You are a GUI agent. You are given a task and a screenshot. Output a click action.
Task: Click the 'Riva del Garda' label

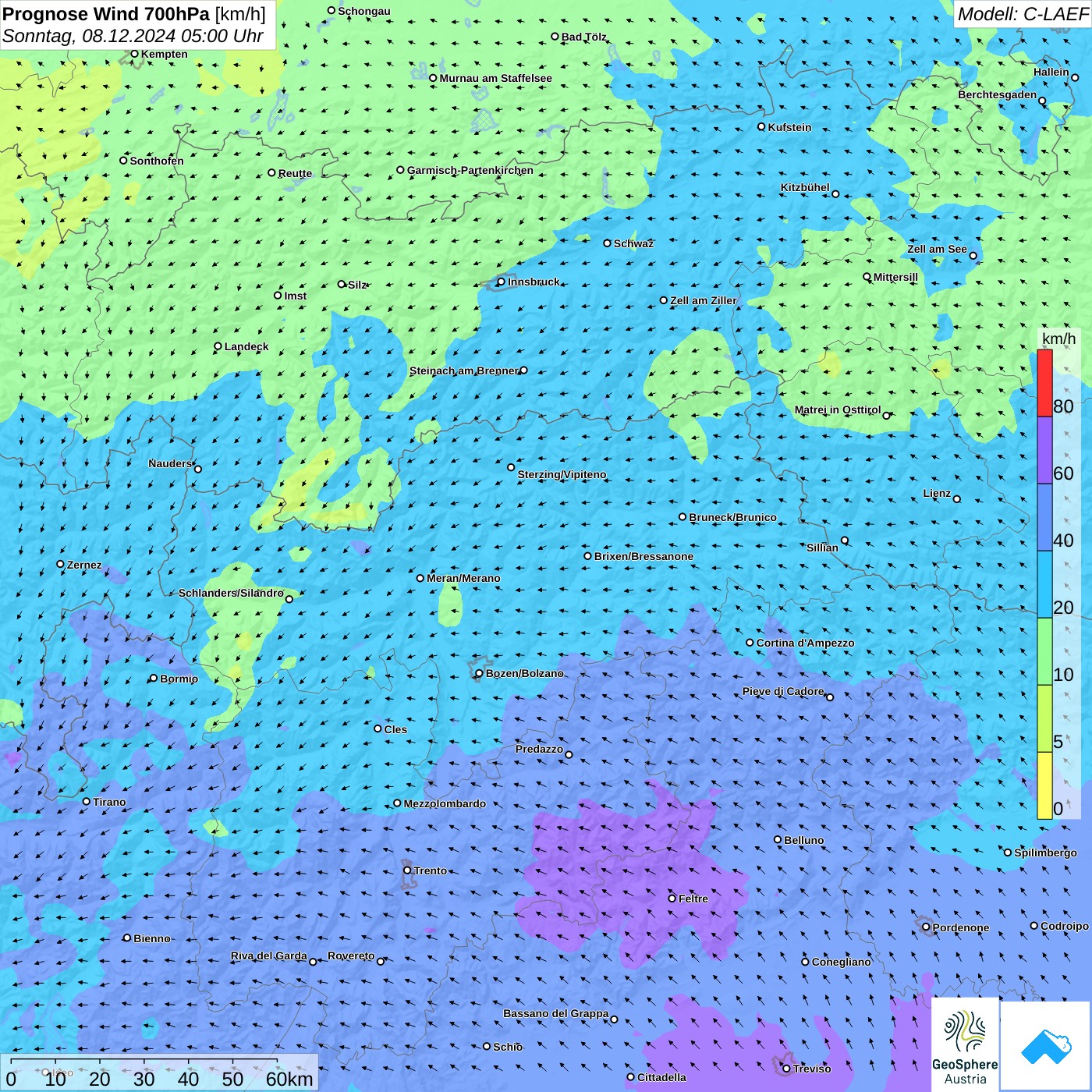tap(269, 955)
